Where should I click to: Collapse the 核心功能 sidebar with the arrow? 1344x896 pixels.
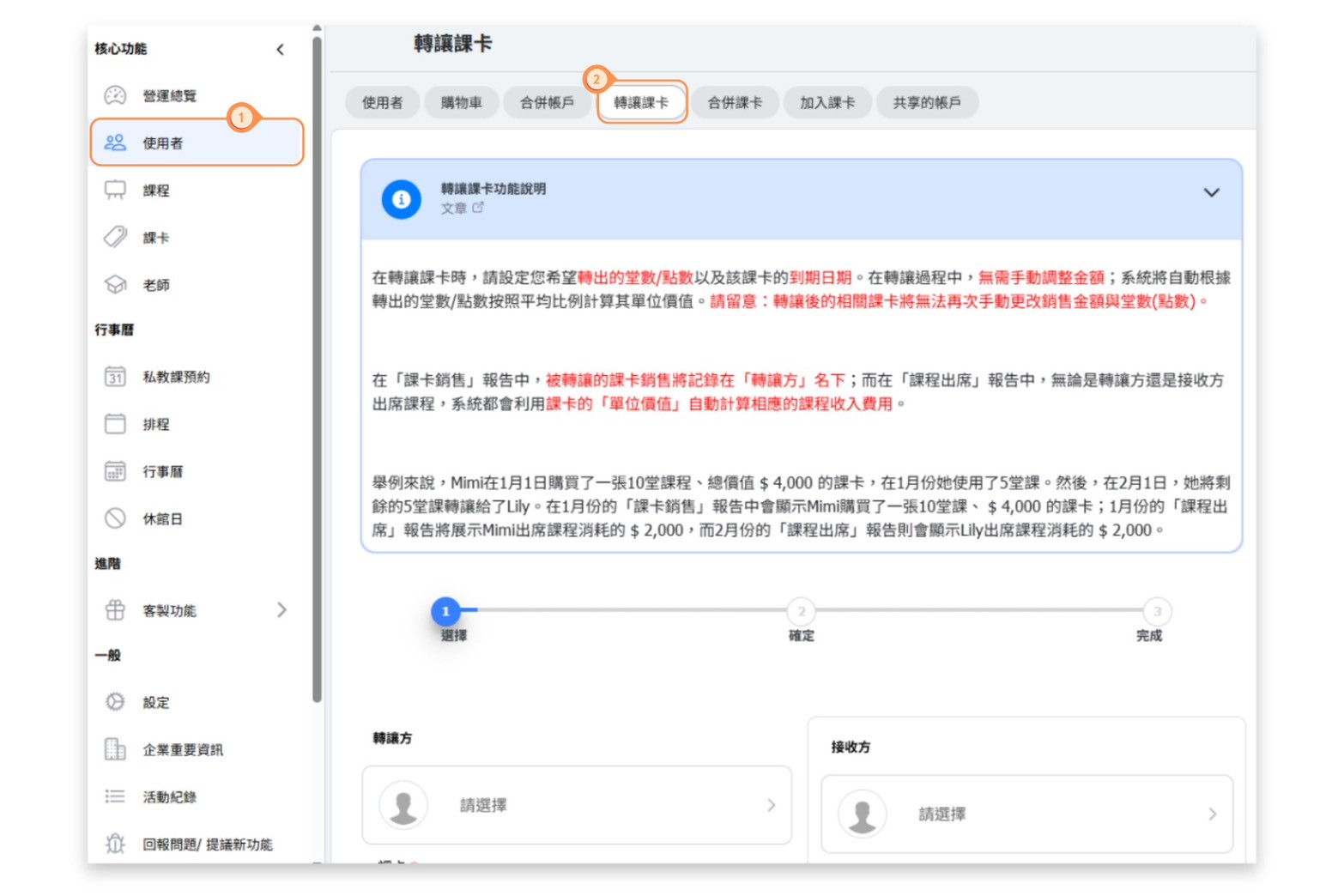(281, 50)
